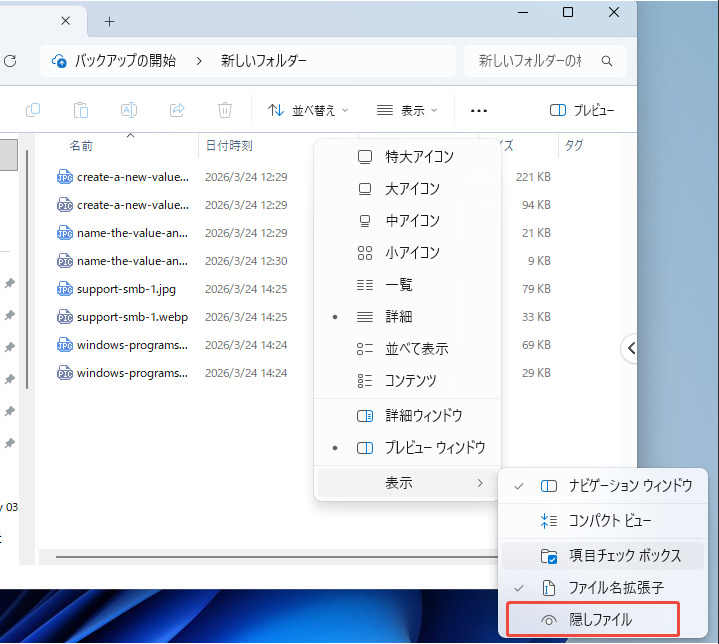Open the 並べ替え sort dropdown

(308, 111)
